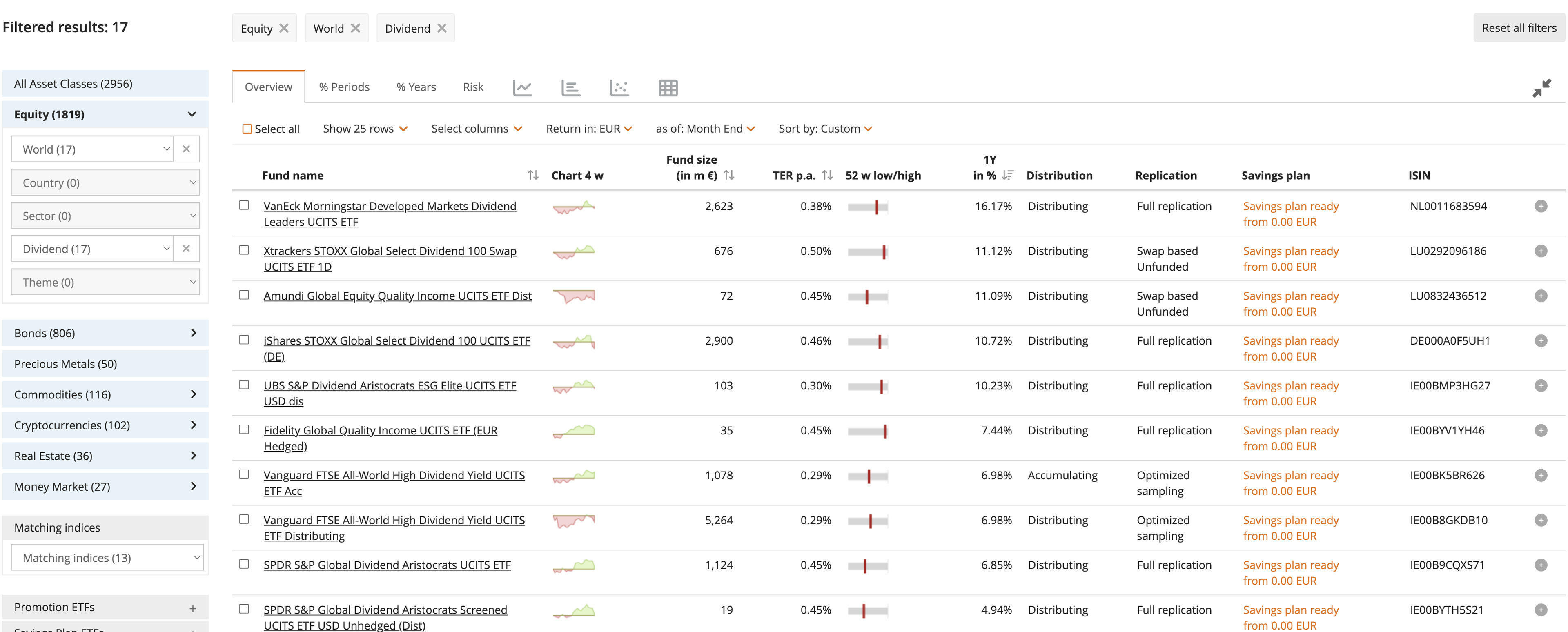Sort by TER p.a. arrows

click(826, 176)
